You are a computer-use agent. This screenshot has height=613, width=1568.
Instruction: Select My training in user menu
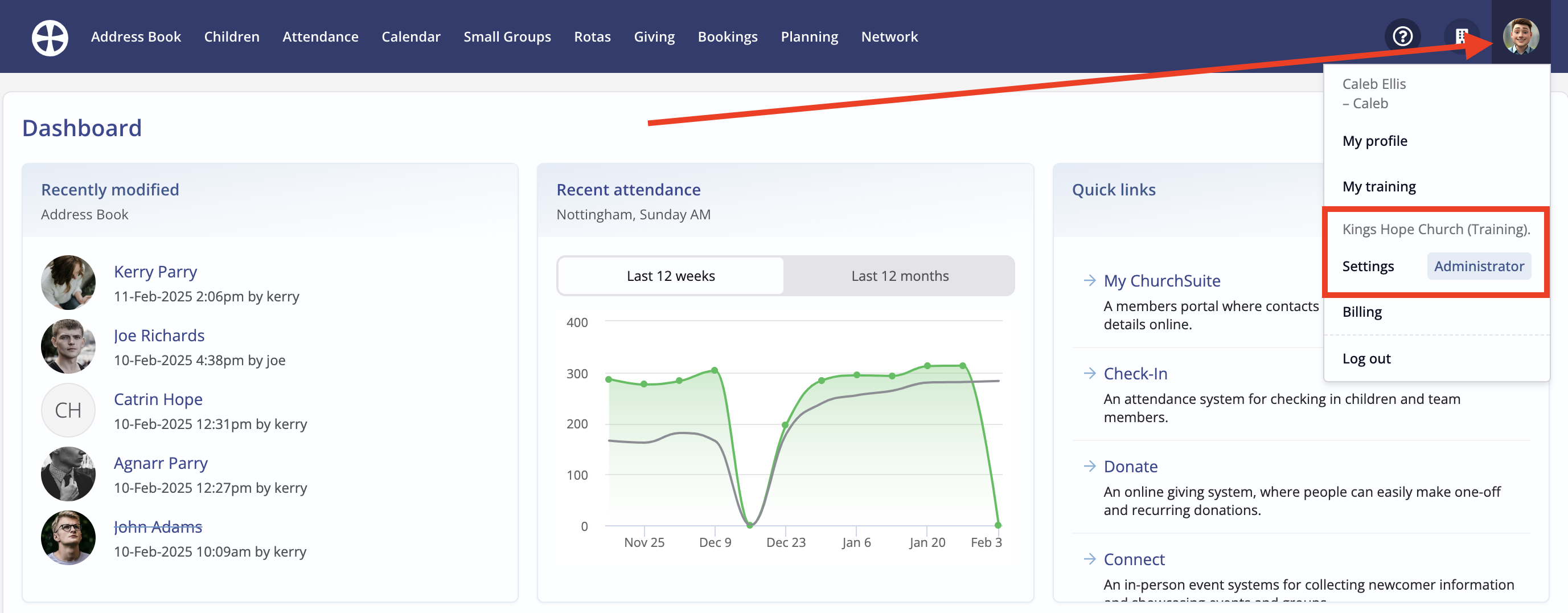tap(1379, 186)
